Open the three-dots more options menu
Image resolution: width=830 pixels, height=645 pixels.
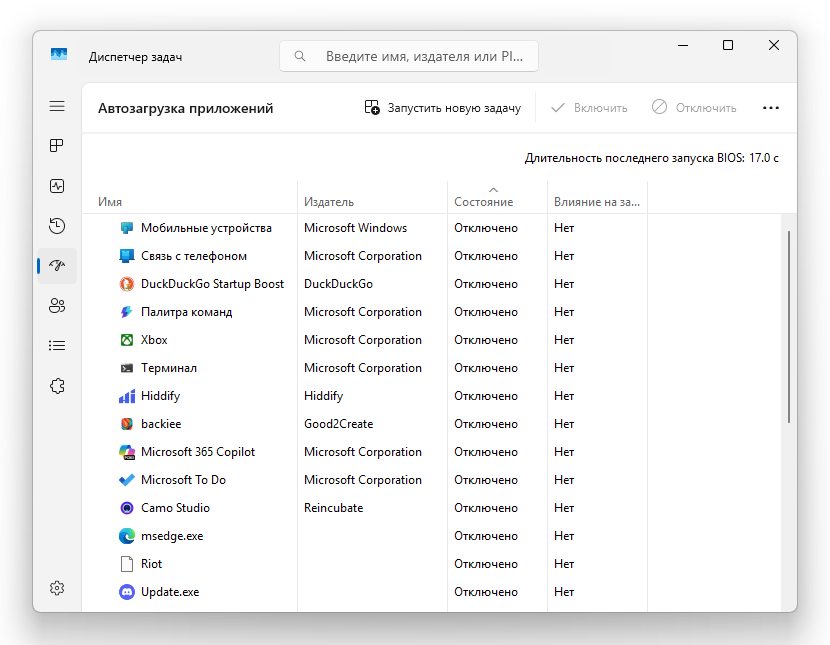click(771, 108)
